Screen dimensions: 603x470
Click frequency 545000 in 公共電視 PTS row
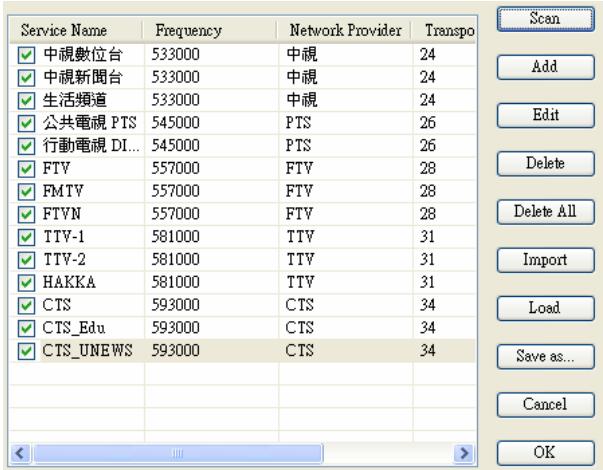(x=175, y=123)
